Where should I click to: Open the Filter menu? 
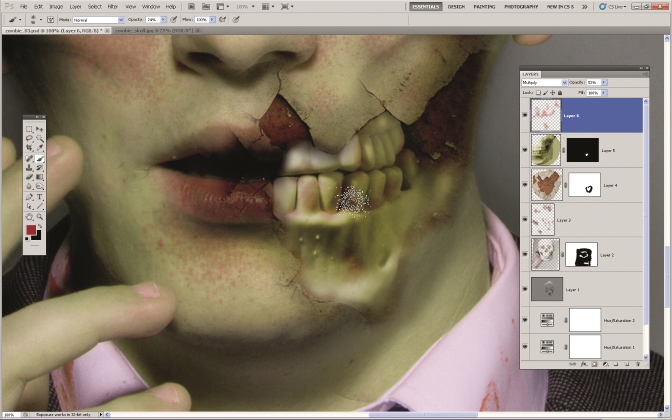[113, 6]
